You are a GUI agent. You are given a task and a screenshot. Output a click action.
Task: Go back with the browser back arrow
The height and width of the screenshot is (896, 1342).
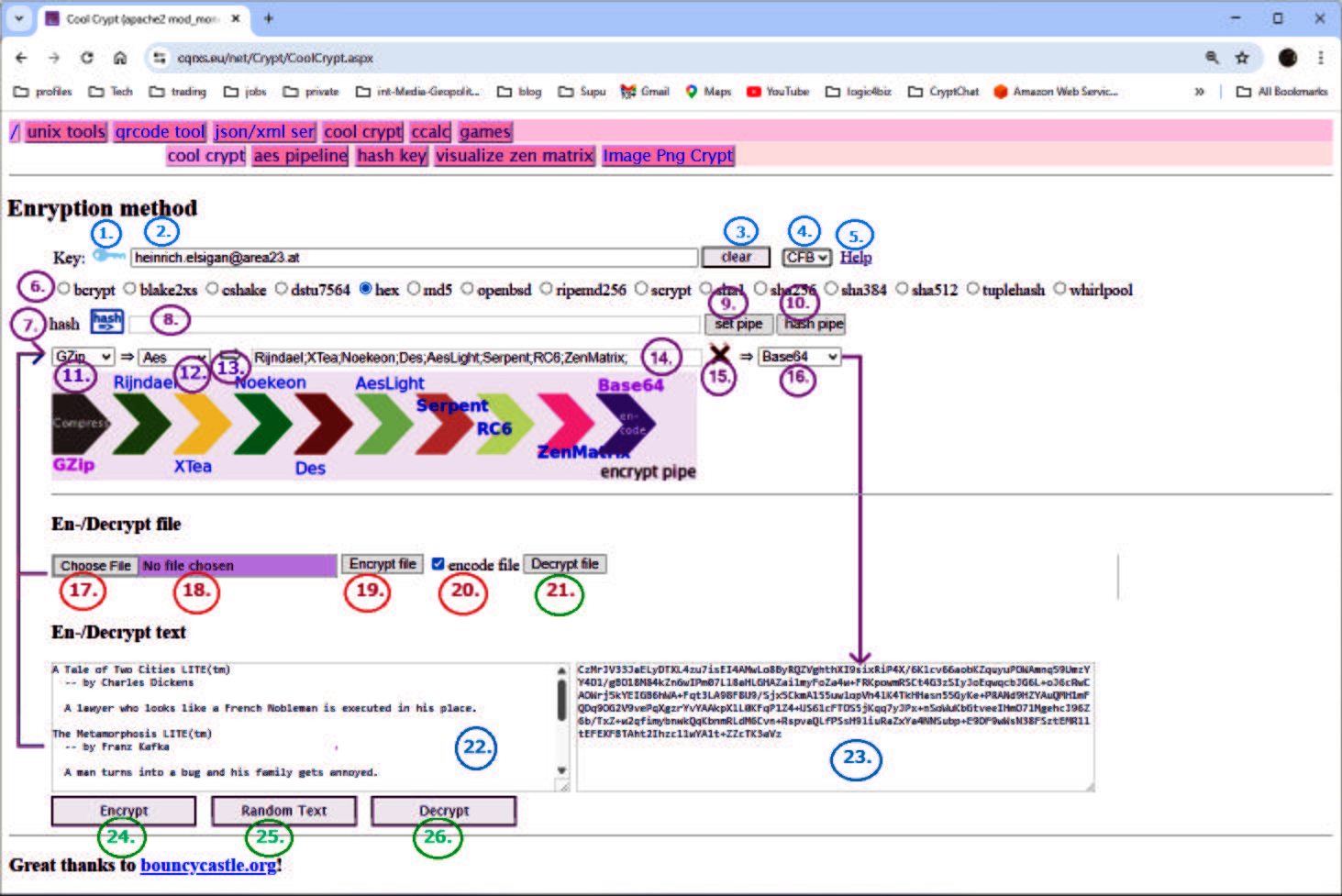coord(21,58)
